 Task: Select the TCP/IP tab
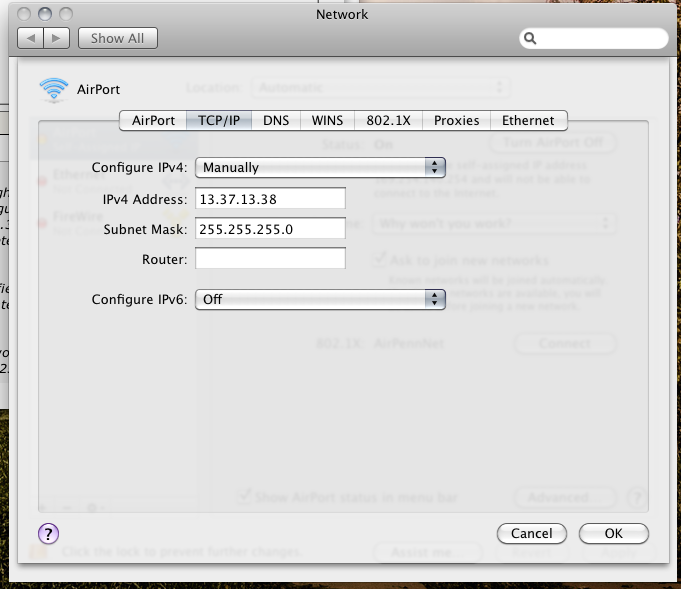(x=219, y=120)
